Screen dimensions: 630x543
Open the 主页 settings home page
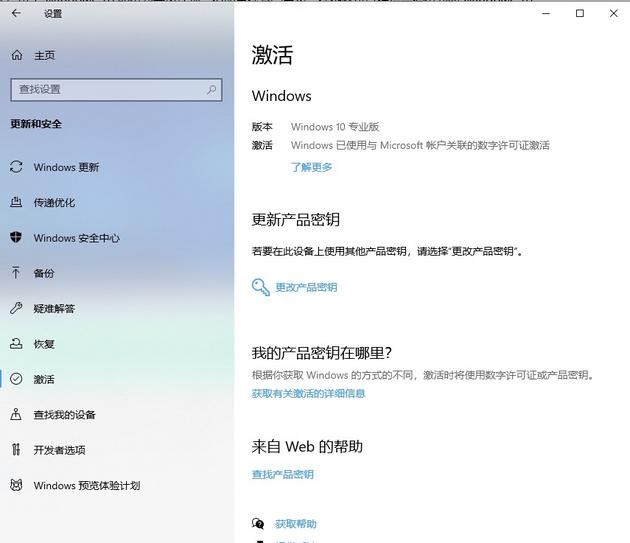[117, 55]
